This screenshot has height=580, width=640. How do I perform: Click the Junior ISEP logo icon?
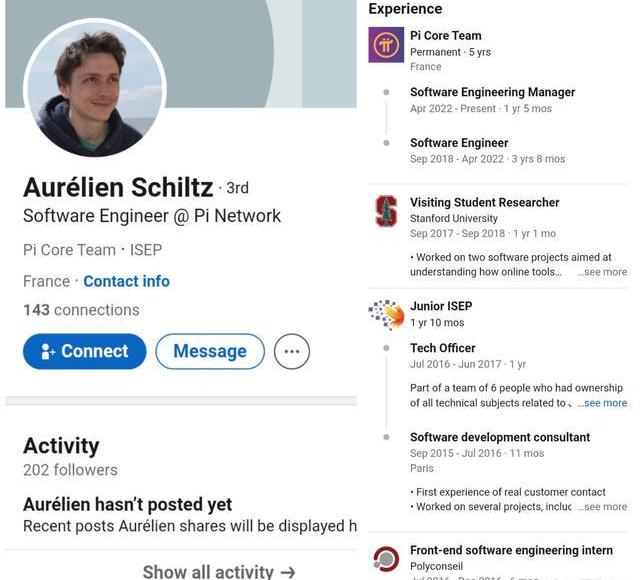[x=386, y=315]
